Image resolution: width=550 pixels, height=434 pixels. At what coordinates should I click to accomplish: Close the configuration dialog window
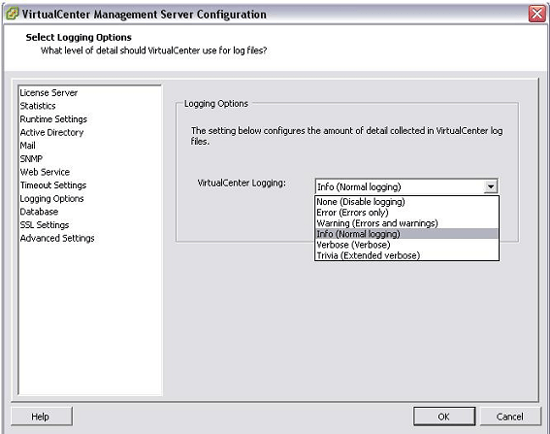(537, 14)
